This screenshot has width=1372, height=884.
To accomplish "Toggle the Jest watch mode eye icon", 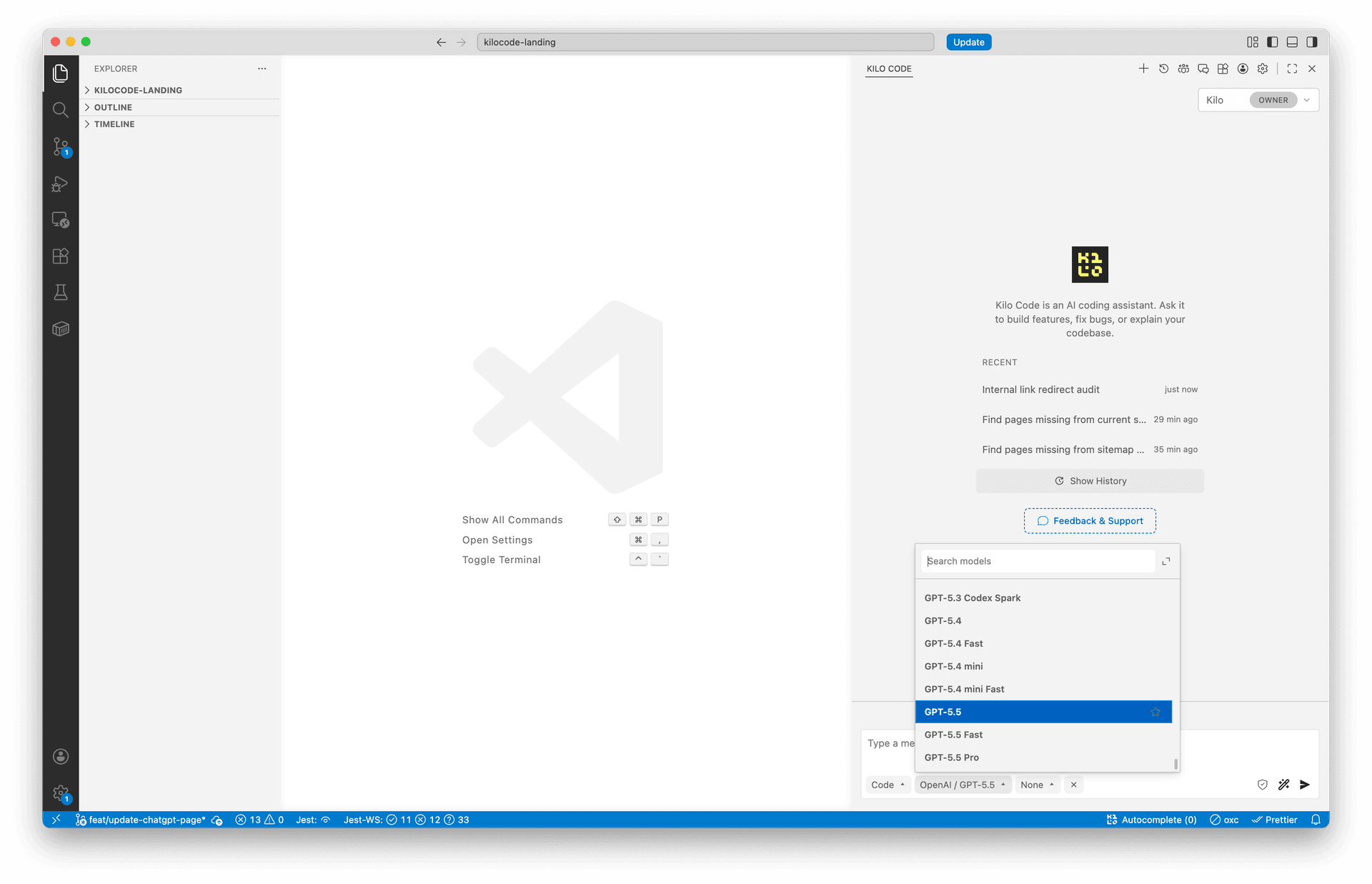I will coord(326,820).
